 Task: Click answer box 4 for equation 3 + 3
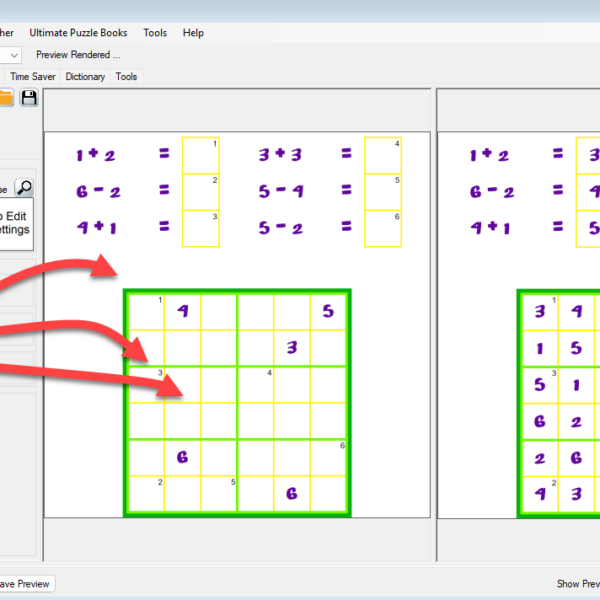click(x=383, y=155)
